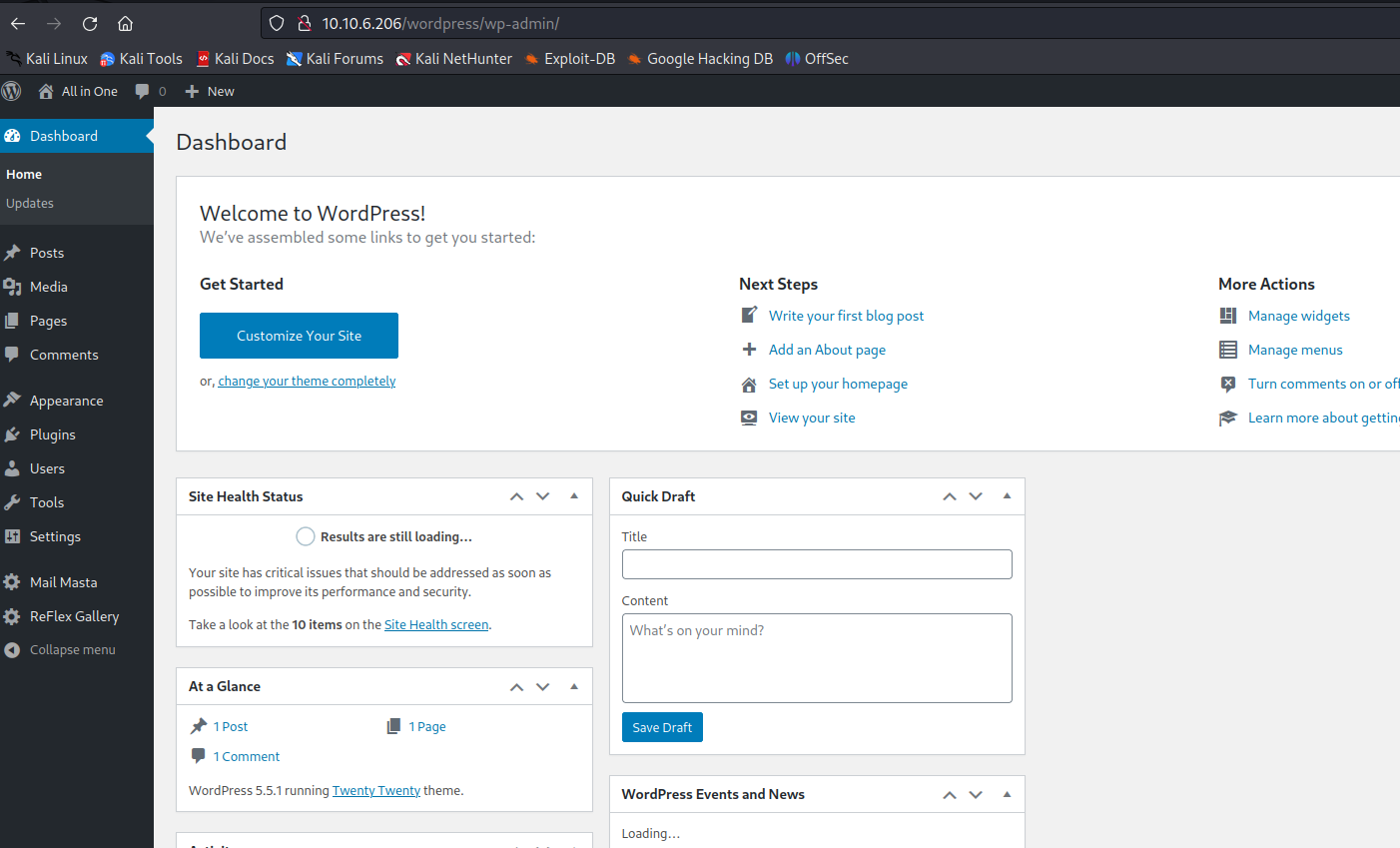The height and width of the screenshot is (848, 1400).
Task: Click the View your site icon
Action: [x=749, y=418]
